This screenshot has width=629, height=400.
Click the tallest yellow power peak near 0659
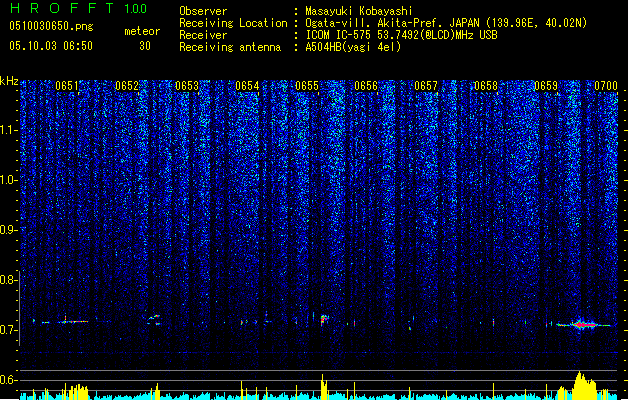click(x=584, y=386)
